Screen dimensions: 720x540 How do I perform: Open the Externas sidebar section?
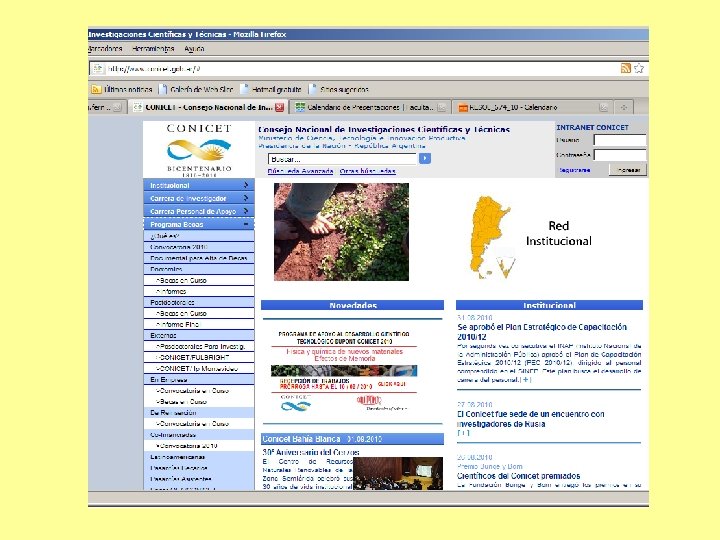pos(198,336)
